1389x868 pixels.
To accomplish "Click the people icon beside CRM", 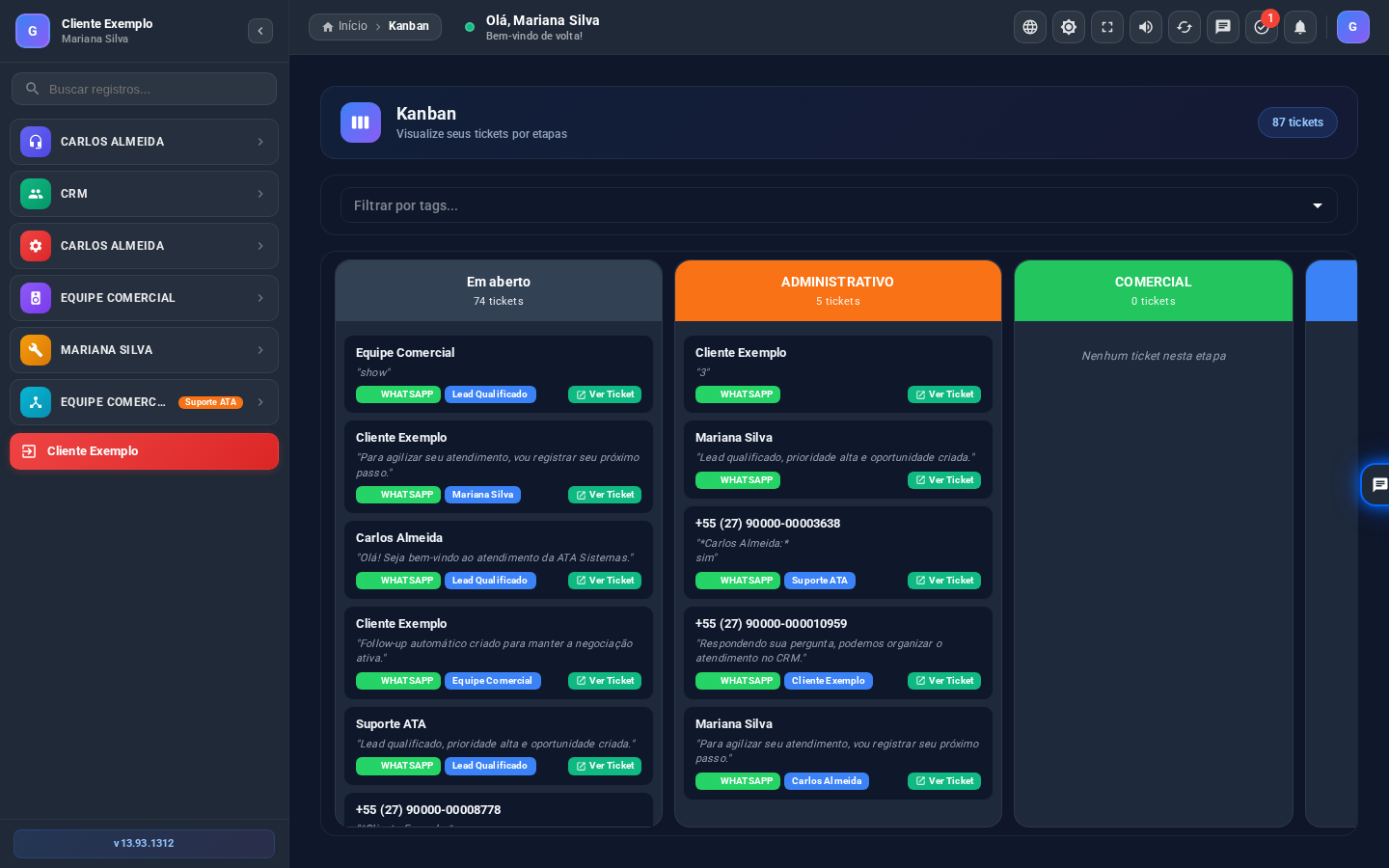I will point(36,194).
